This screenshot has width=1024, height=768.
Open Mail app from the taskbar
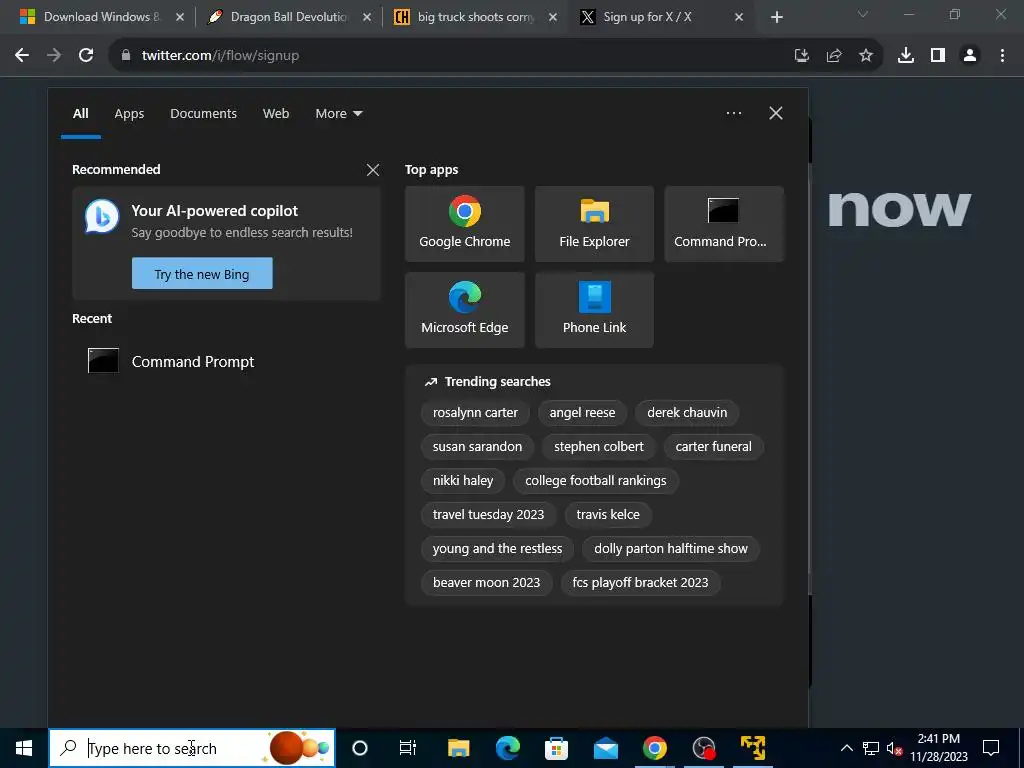coord(605,748)
